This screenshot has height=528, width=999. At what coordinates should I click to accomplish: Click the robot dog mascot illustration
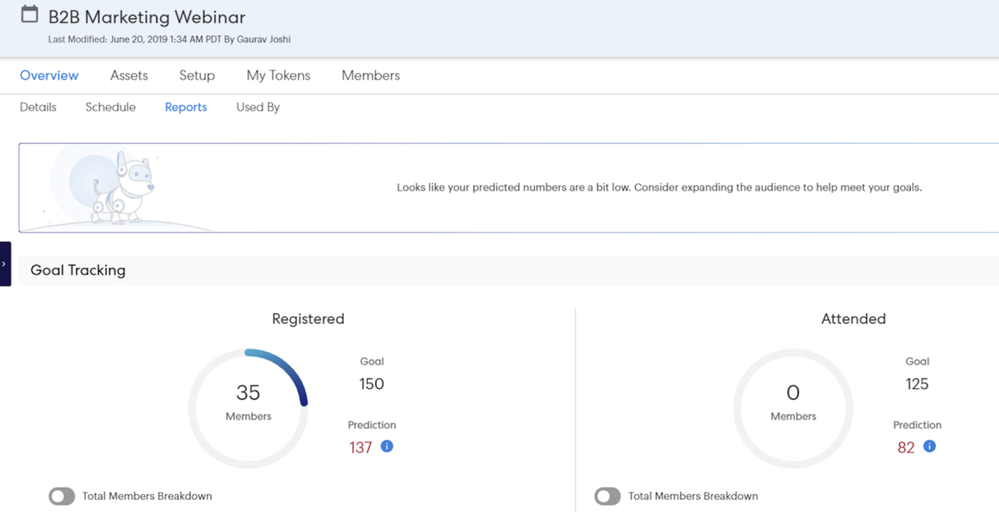click(124, 187)
